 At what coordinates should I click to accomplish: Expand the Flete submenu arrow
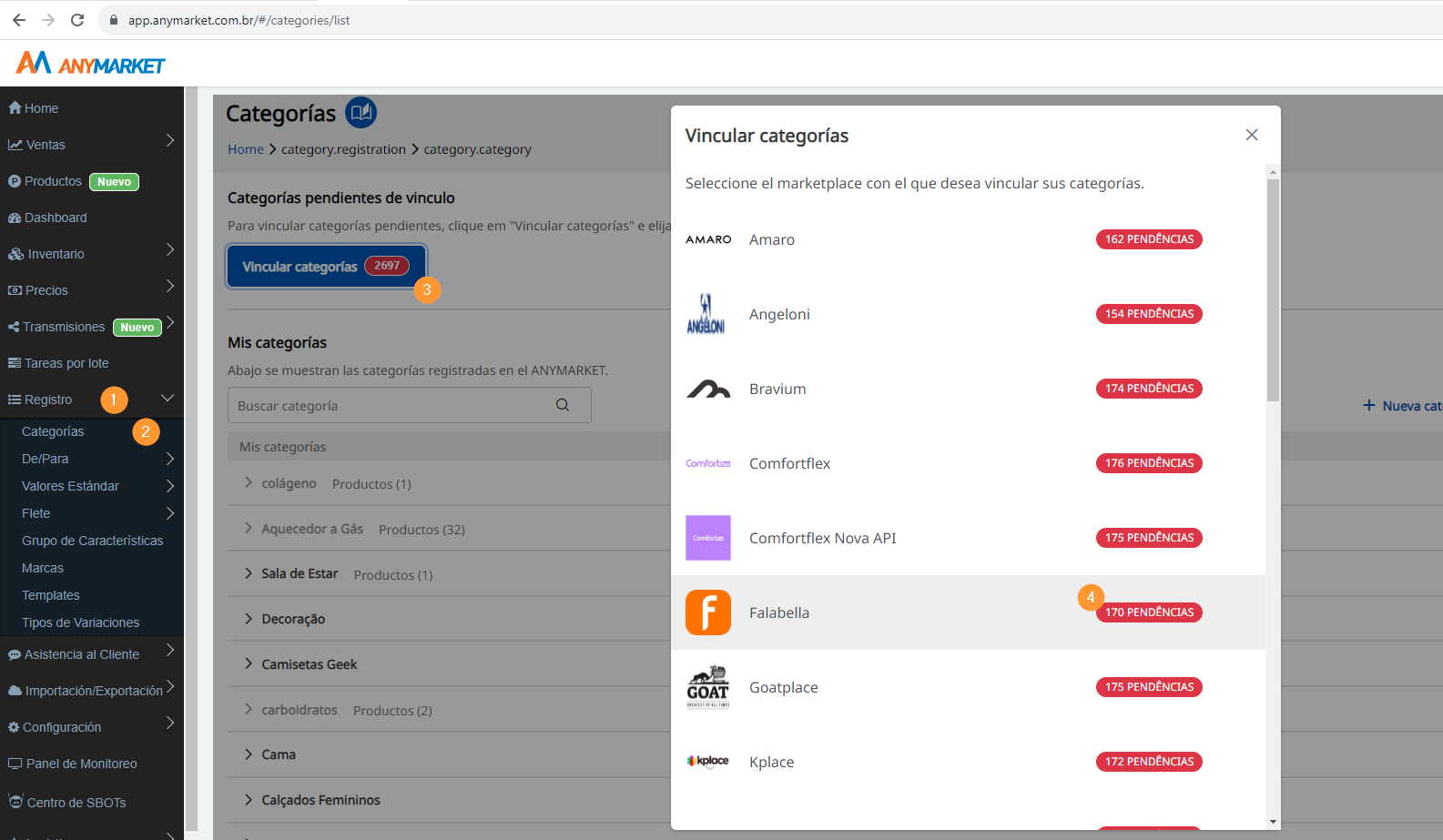pyautogui.click(x=170, y=513)
